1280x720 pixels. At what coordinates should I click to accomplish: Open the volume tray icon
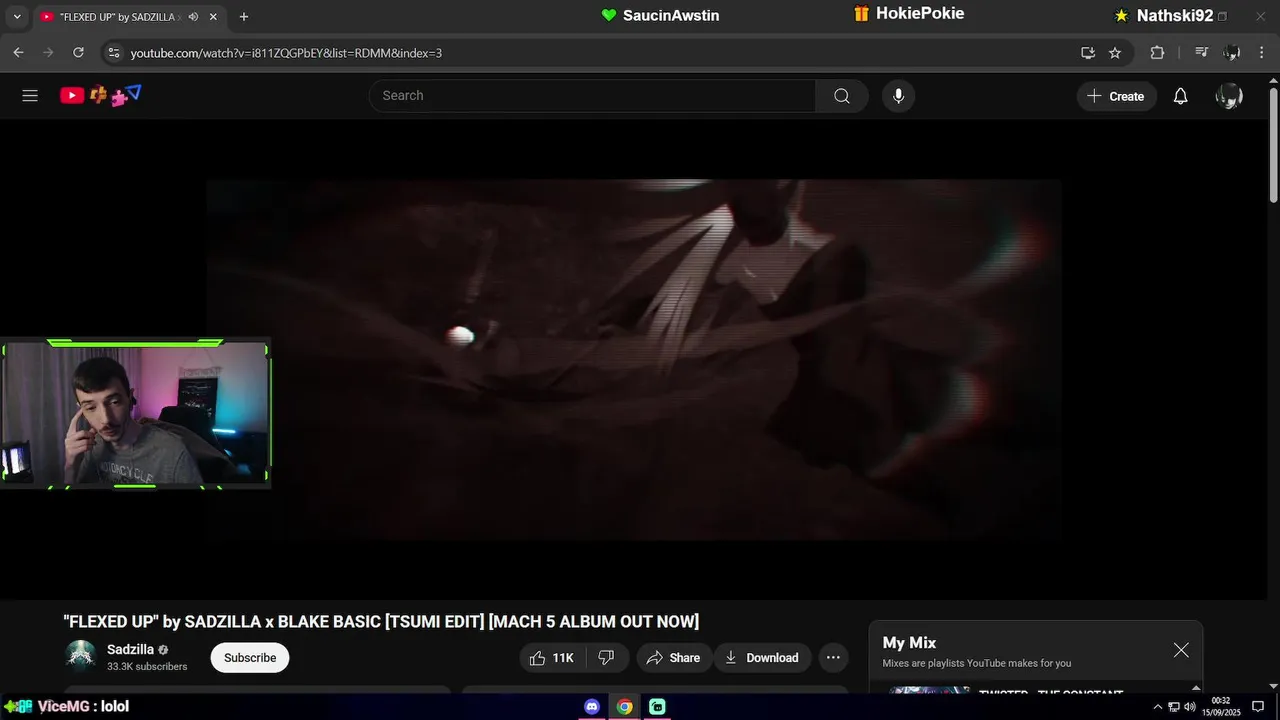point(1190,706)
